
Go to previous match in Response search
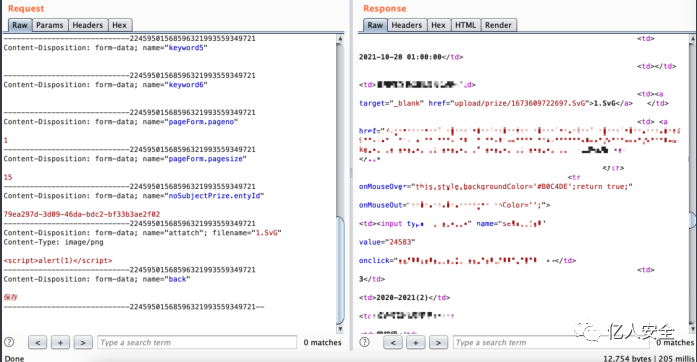coord(393,342)
